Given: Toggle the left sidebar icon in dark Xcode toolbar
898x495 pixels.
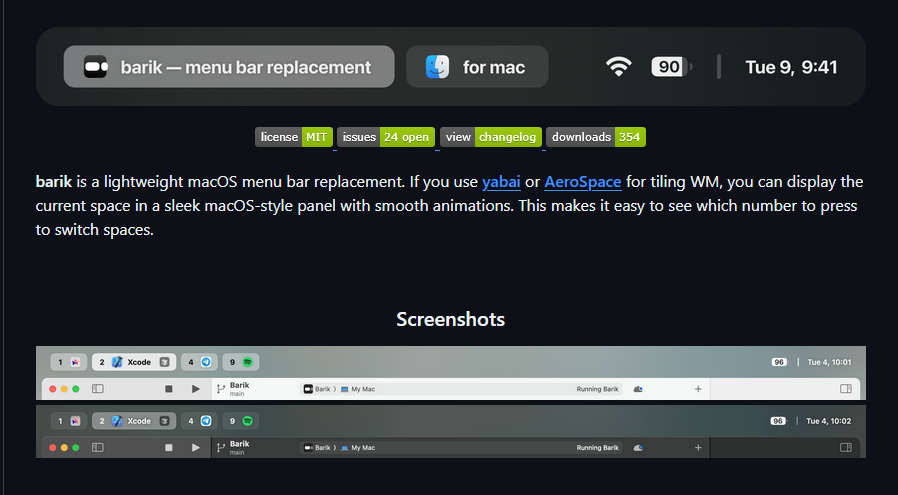Looking at the screenshot, I should (x=98, y=447).
